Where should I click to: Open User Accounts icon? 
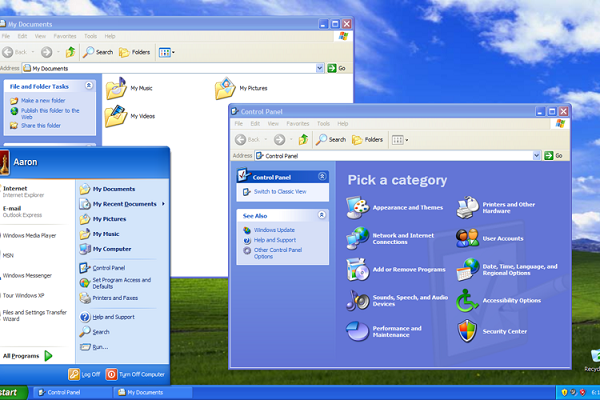468,238
